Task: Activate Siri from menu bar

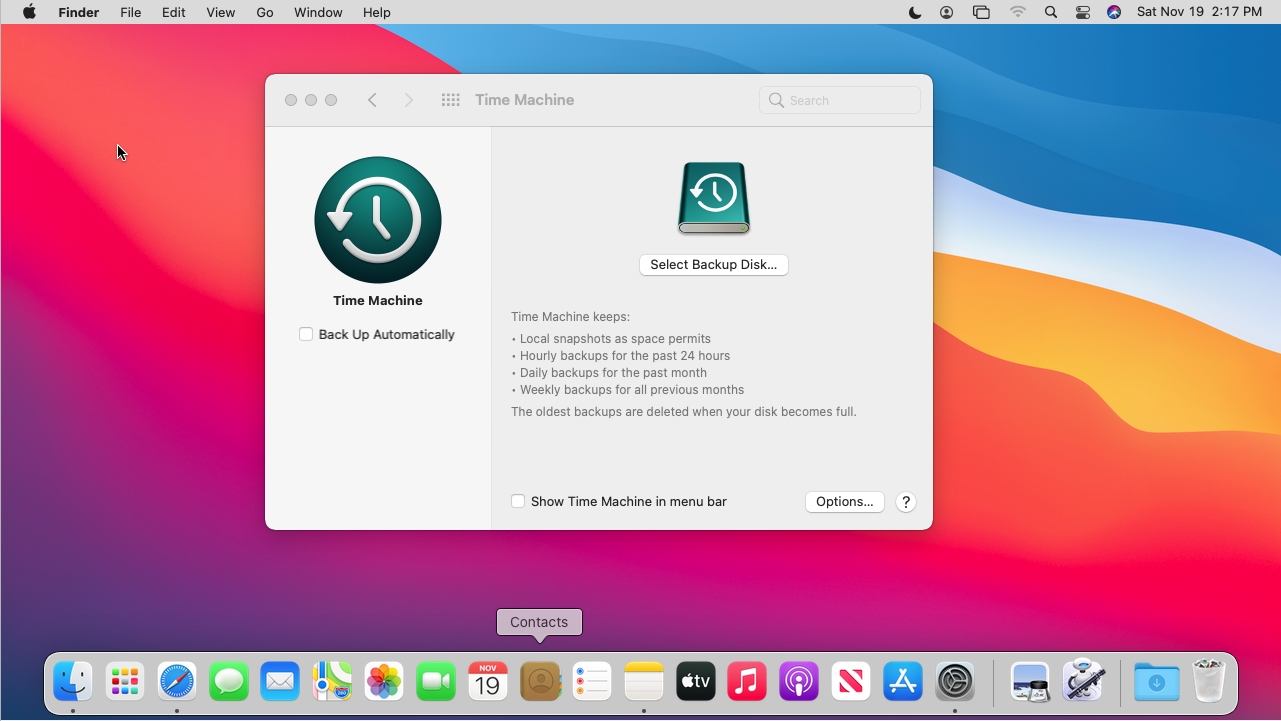Action: point(1114,12)
